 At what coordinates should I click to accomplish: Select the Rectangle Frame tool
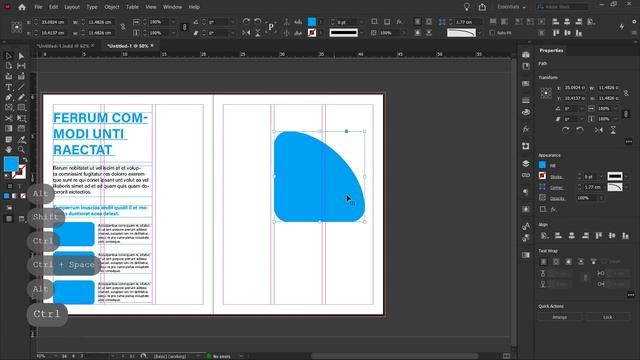tap(8, 108)
